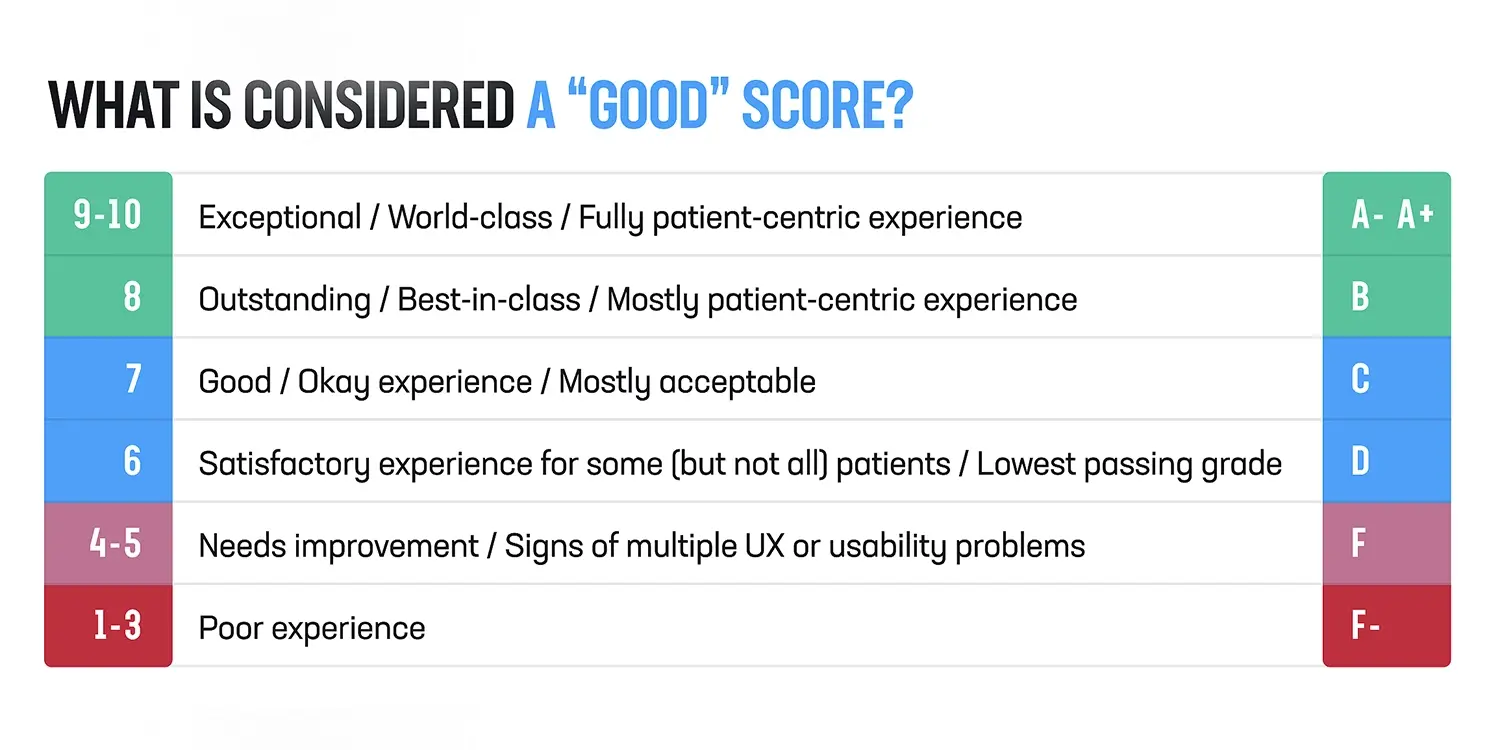
Task: Select the "Good / Okay experience" description
Action: coord(507,381)
